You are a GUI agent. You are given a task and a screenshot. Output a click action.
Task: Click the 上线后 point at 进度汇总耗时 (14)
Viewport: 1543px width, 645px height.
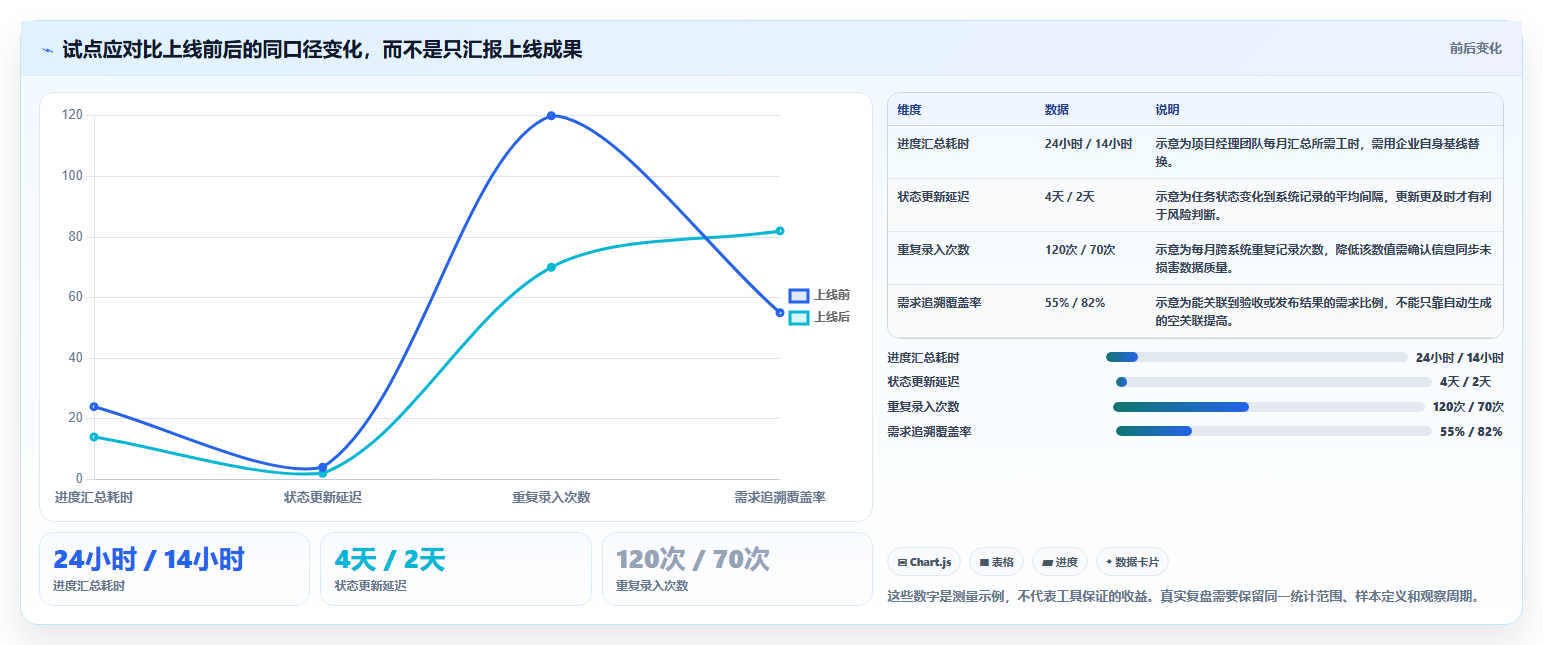click(x=94, y=437)
